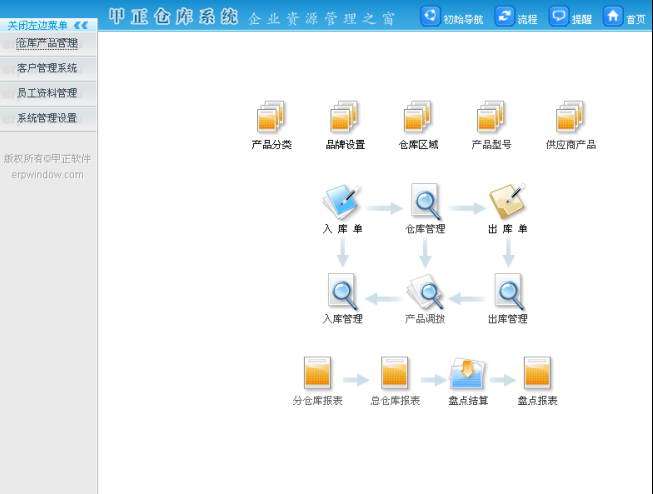Image resolution: width=653 pixels, height=494 pixels.
Task: Collapse sidebar with 关闭左边菜单
Action: click(x=47, y=25)
